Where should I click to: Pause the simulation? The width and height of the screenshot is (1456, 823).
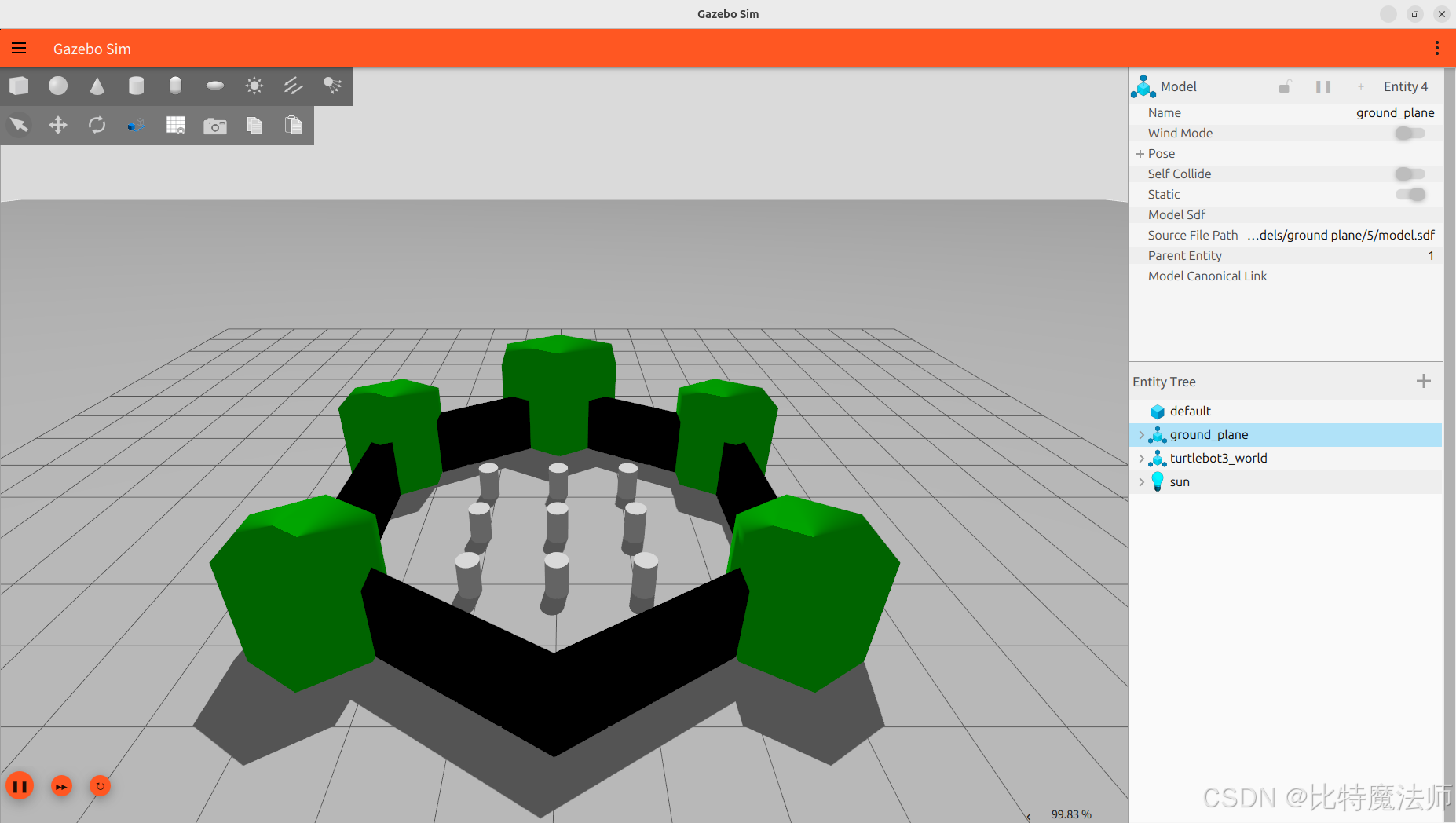[20, 786]
